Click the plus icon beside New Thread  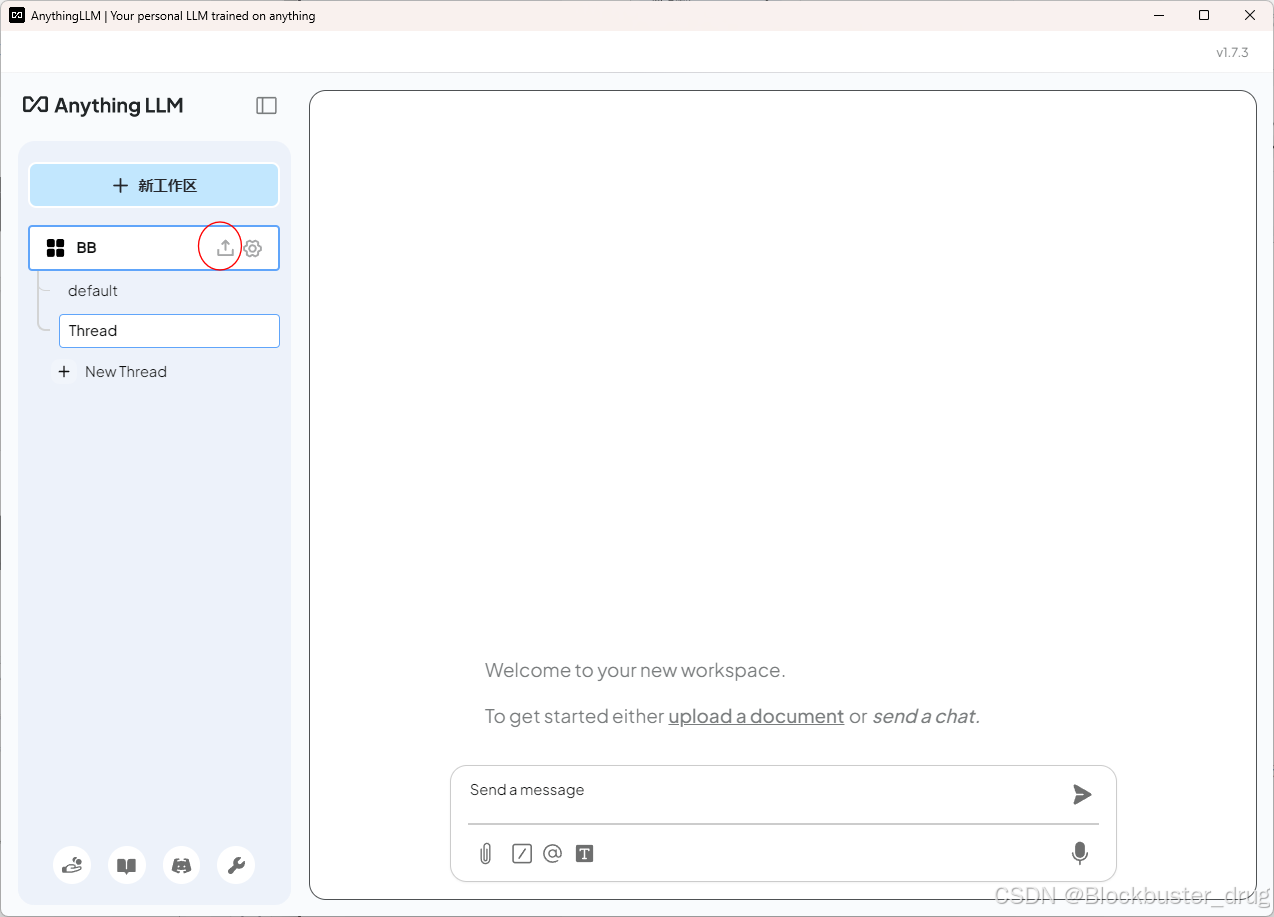[64, 372]
